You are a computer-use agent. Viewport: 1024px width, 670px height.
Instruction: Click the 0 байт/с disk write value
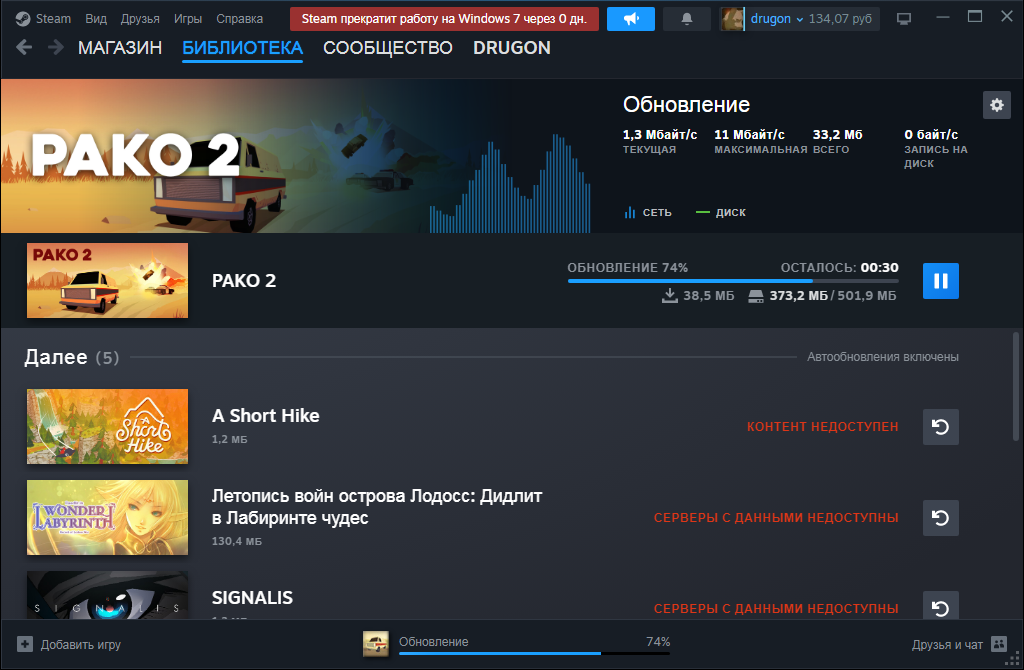pyautogui.click(x=931, y=135)
